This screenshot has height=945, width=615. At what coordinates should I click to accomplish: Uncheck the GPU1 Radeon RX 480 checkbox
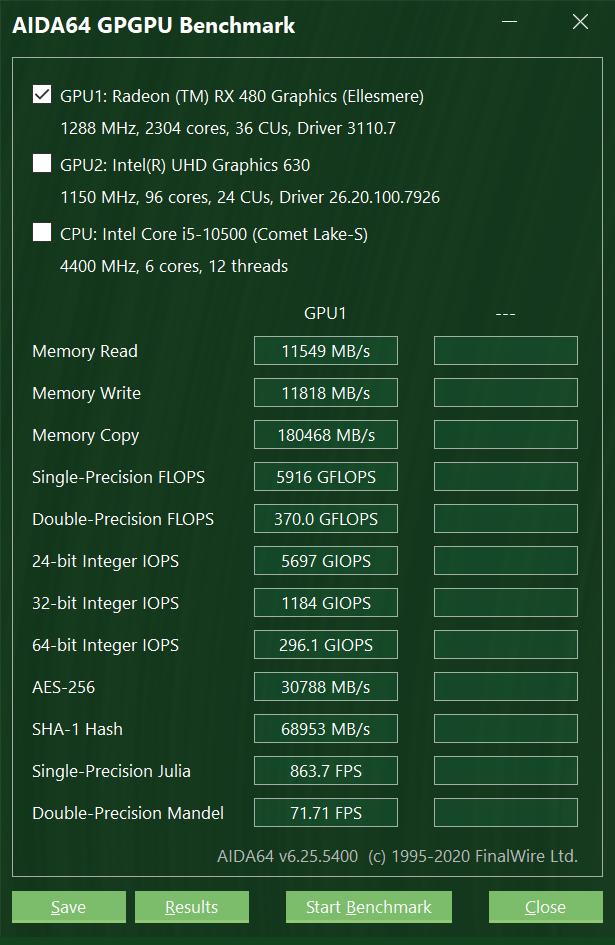[x=42, y=95]
